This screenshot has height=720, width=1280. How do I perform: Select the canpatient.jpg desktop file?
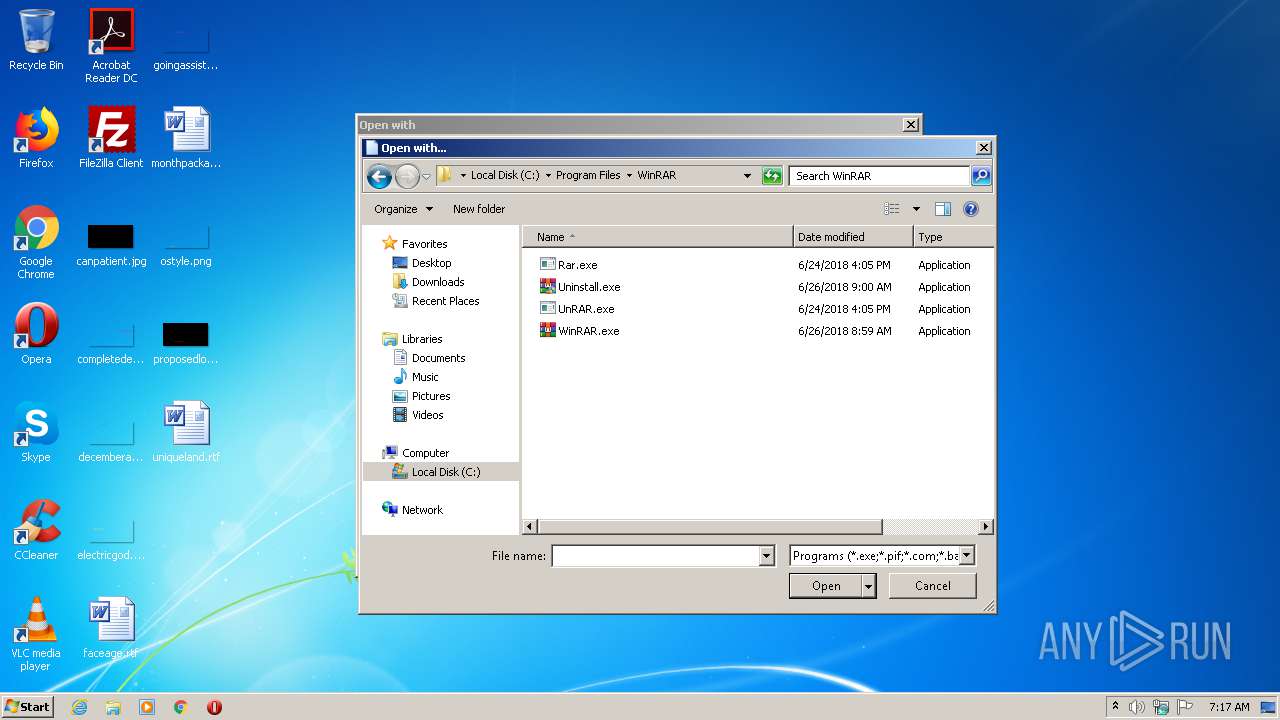click(111, 243)
